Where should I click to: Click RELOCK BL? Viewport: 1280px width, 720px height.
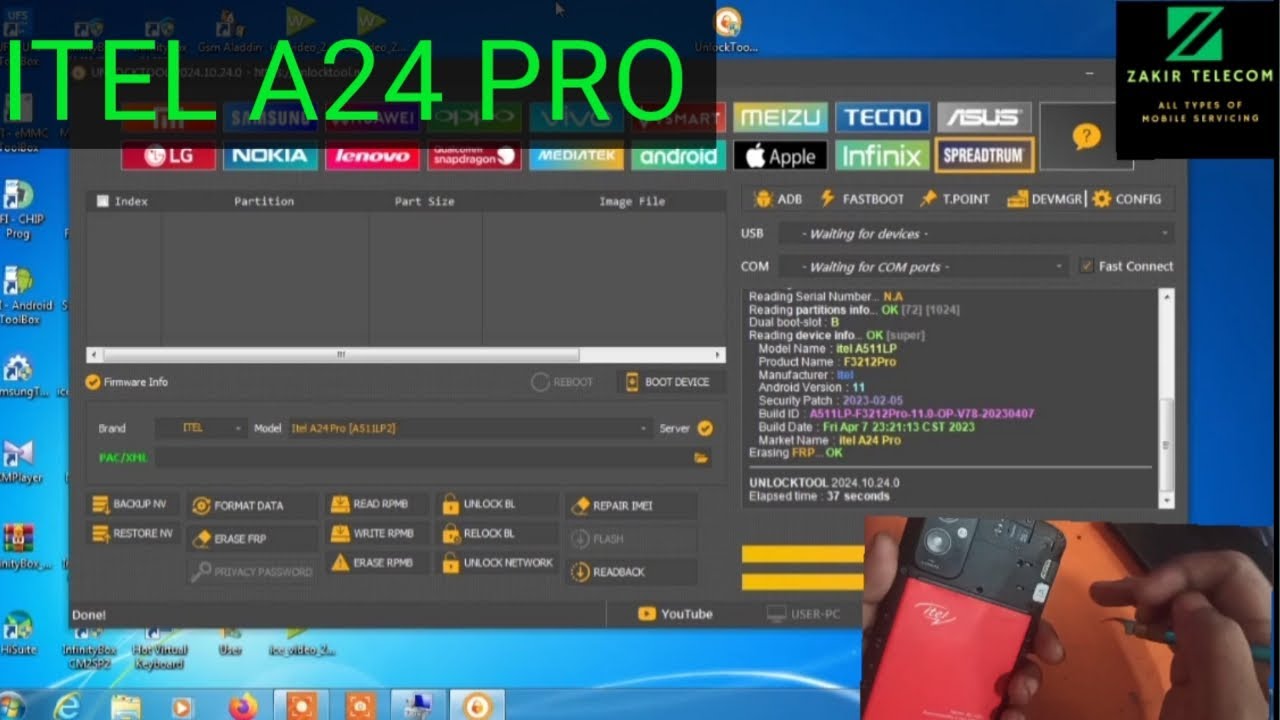pyautogui.click(x=498, y=534)
